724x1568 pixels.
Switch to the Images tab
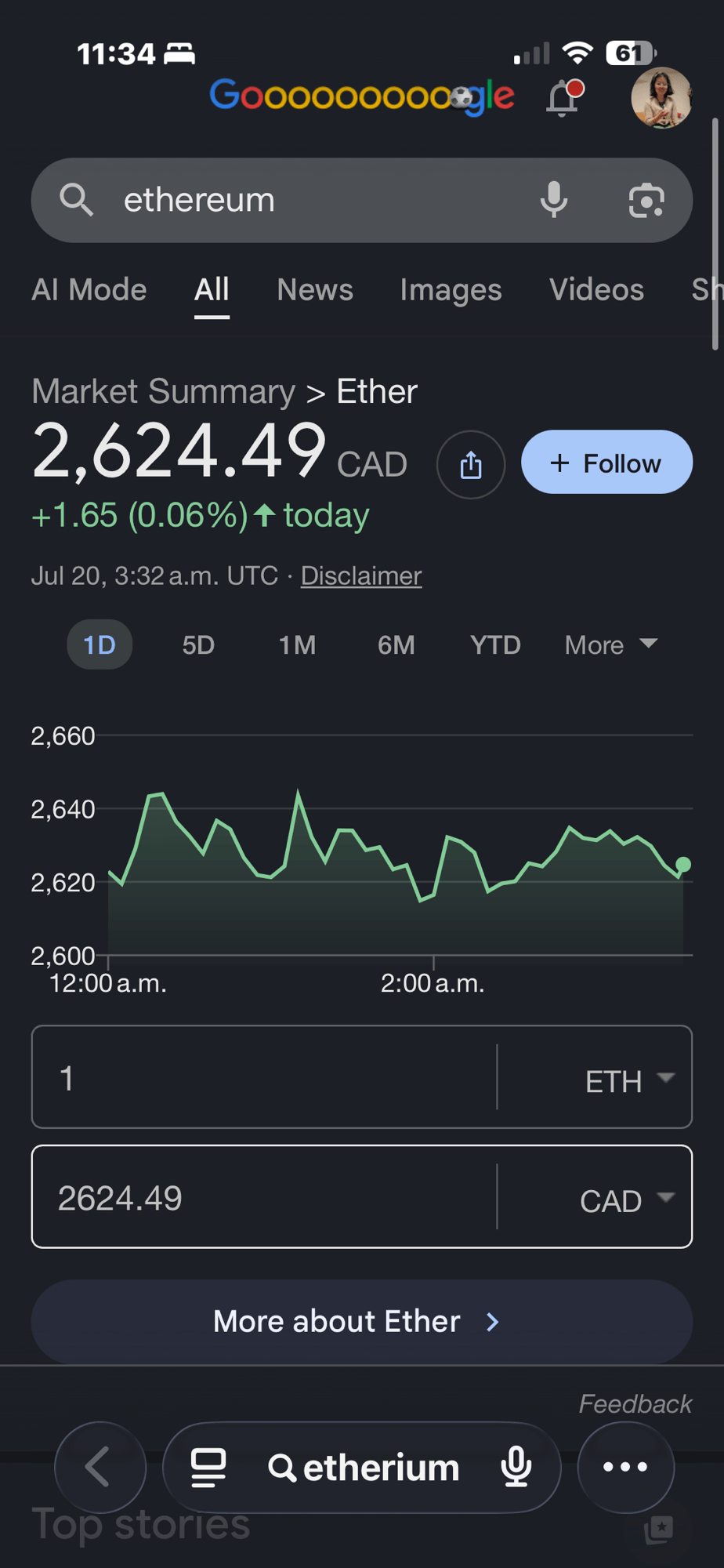coord(451,290)
